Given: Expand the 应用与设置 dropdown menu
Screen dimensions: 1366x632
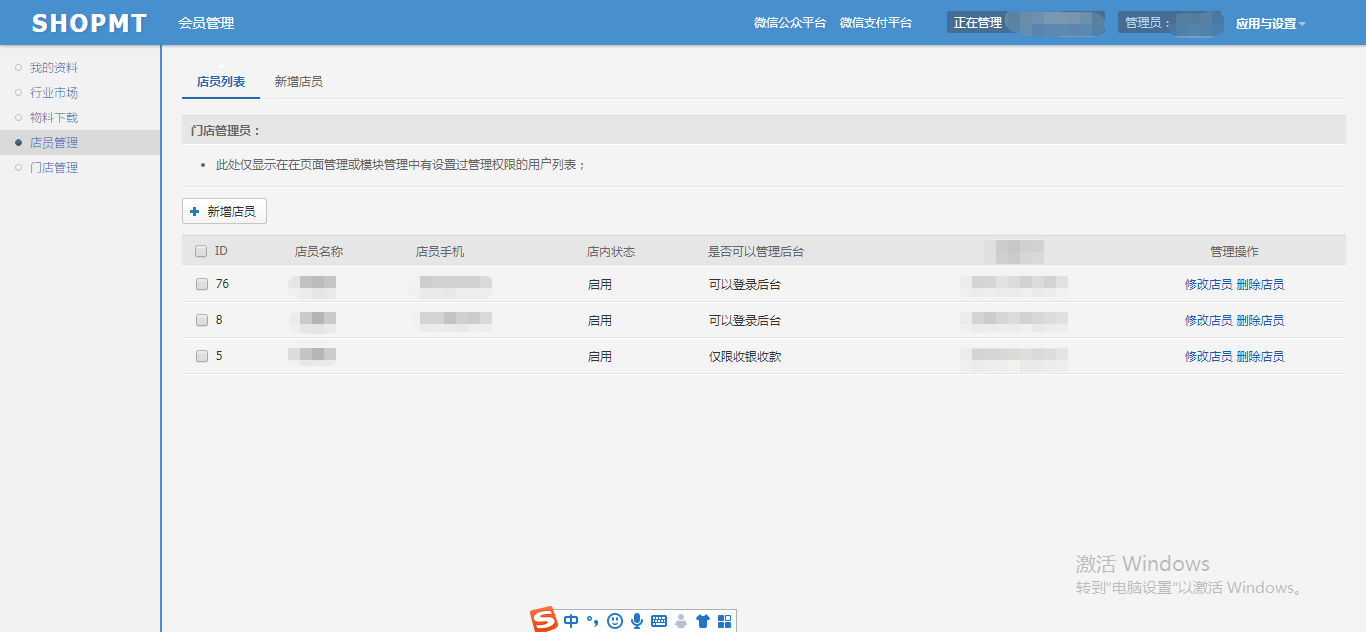Looking at the screenshot, I should pyautogui.click(x=1270, y=24).
